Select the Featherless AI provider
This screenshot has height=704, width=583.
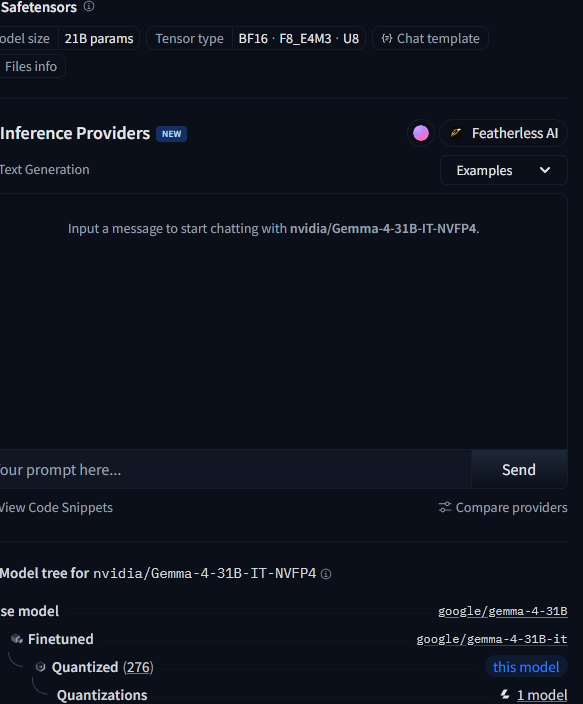point(504,133)
